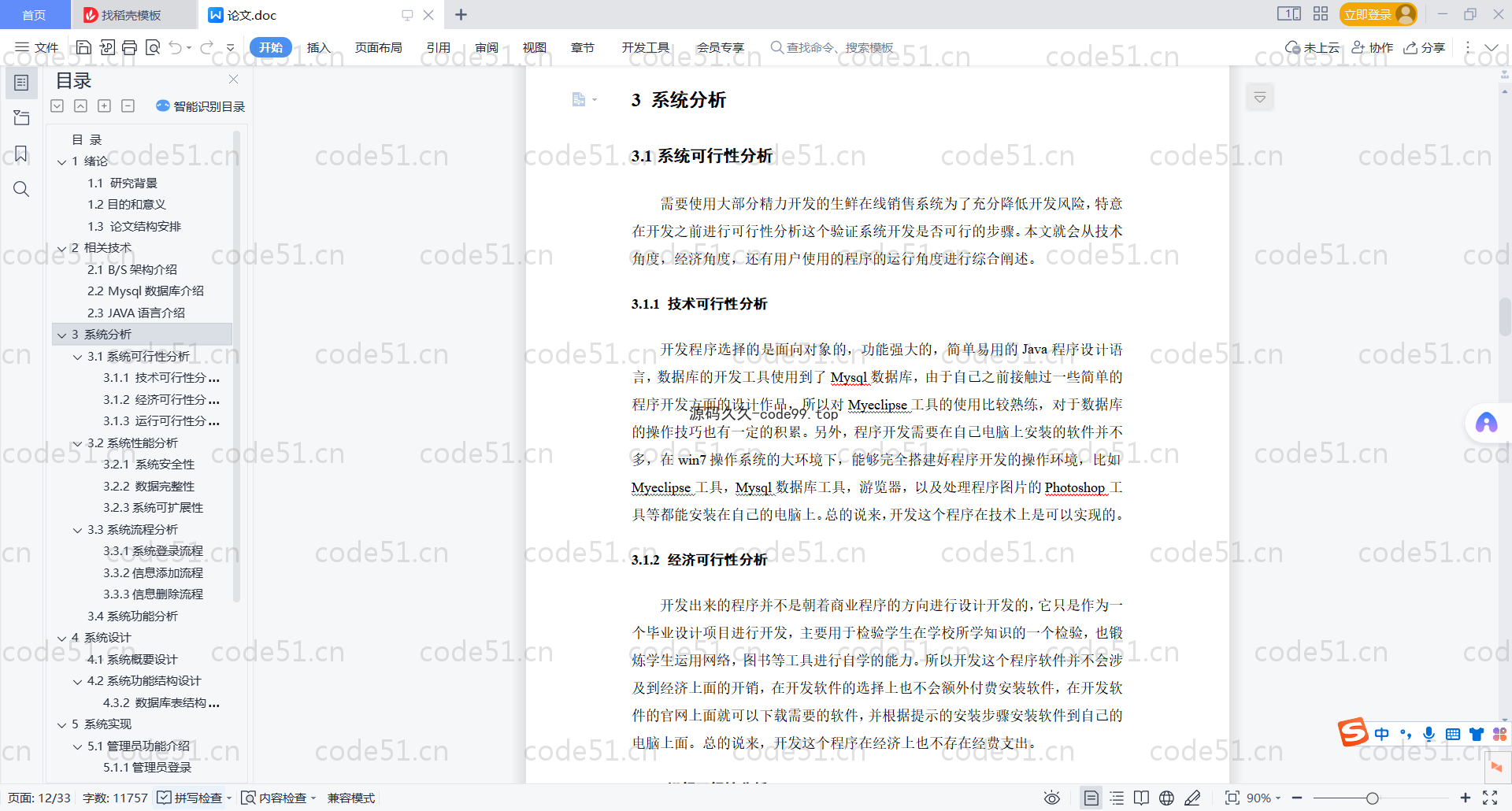Collapse the '2 相关技术' outline node
Viewport: 1512px width, 811px height.
(x=61, y=248)
